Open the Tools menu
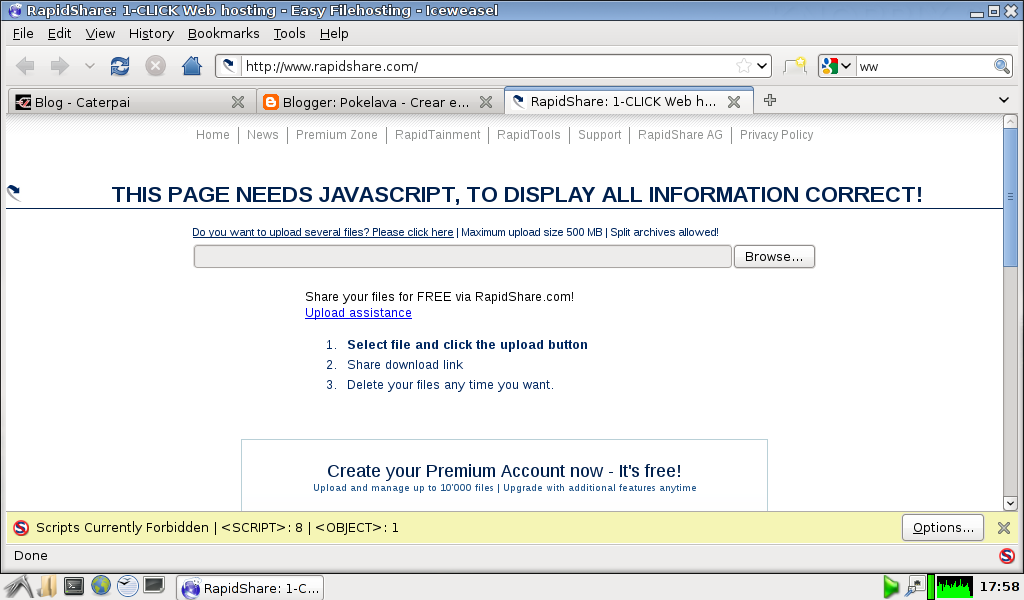 pyautogui.click(x=289, y=33)
